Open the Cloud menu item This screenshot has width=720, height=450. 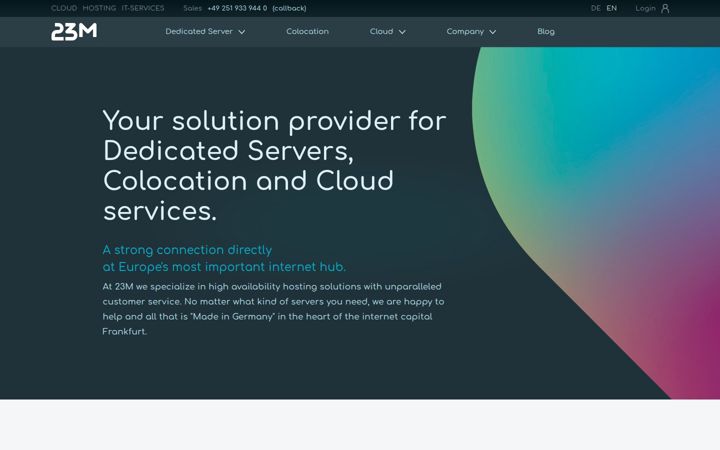point(381,31)
